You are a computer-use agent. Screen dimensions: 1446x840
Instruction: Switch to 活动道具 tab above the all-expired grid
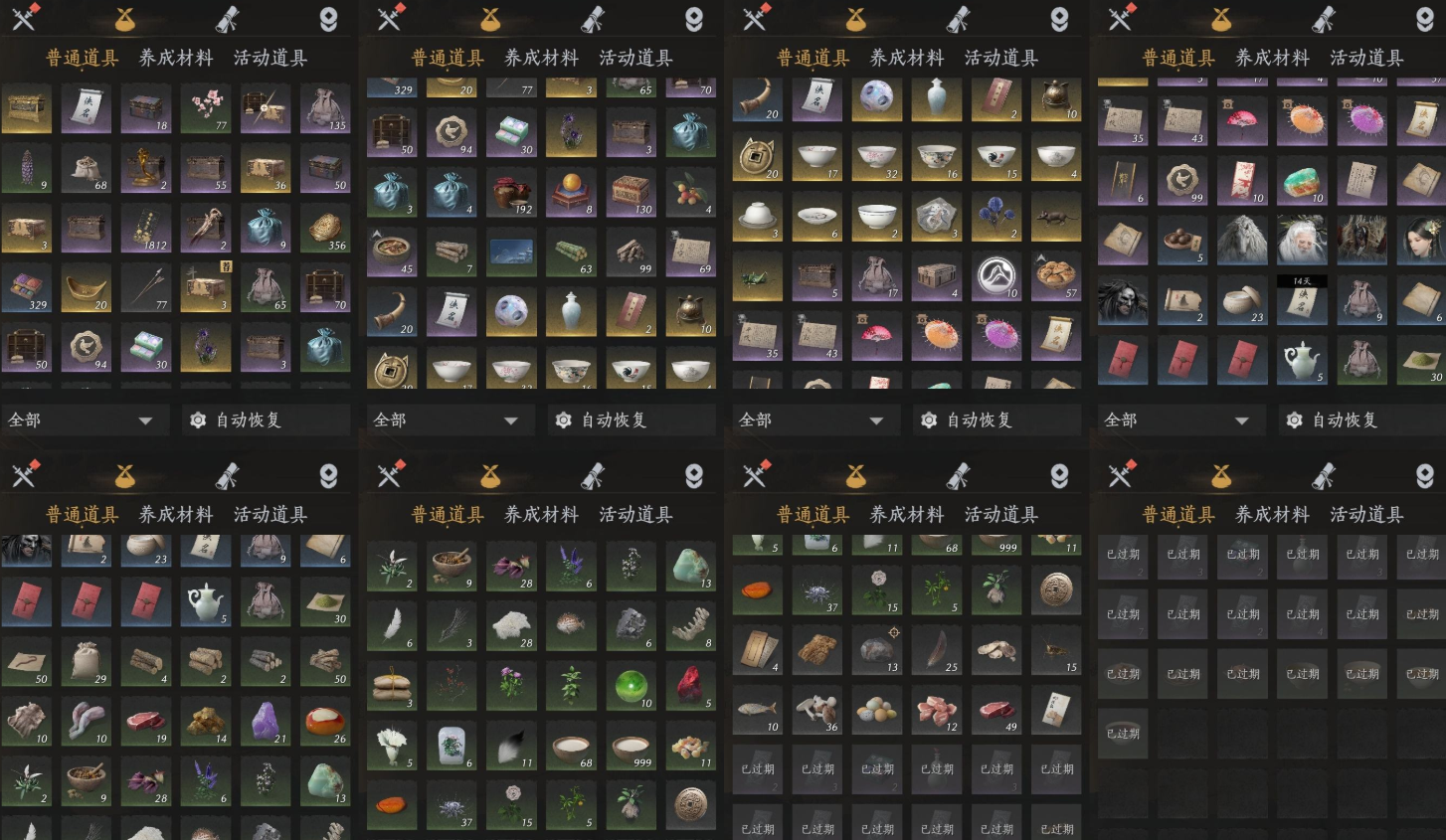[1366, 515]
